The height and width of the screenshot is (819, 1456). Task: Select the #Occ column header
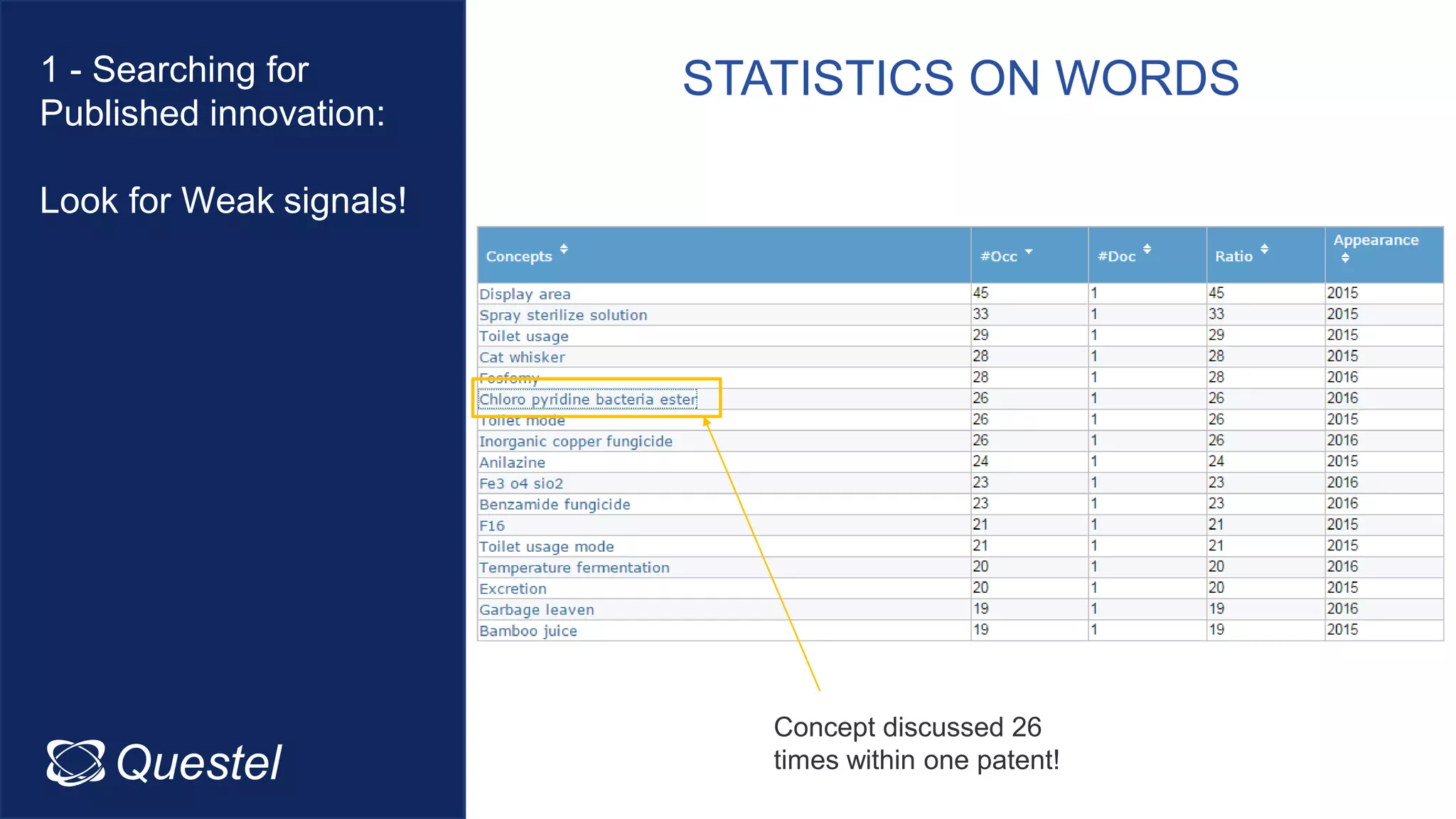pyautogui.click(x=1029, y=255)
